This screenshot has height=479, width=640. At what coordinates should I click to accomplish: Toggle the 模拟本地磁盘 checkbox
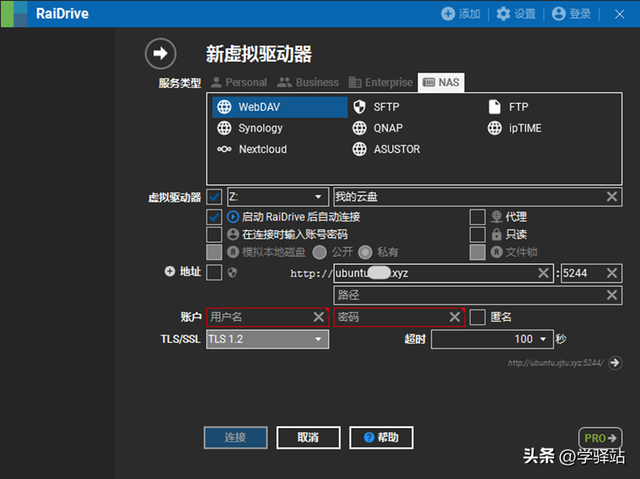(x=214, y=252)
